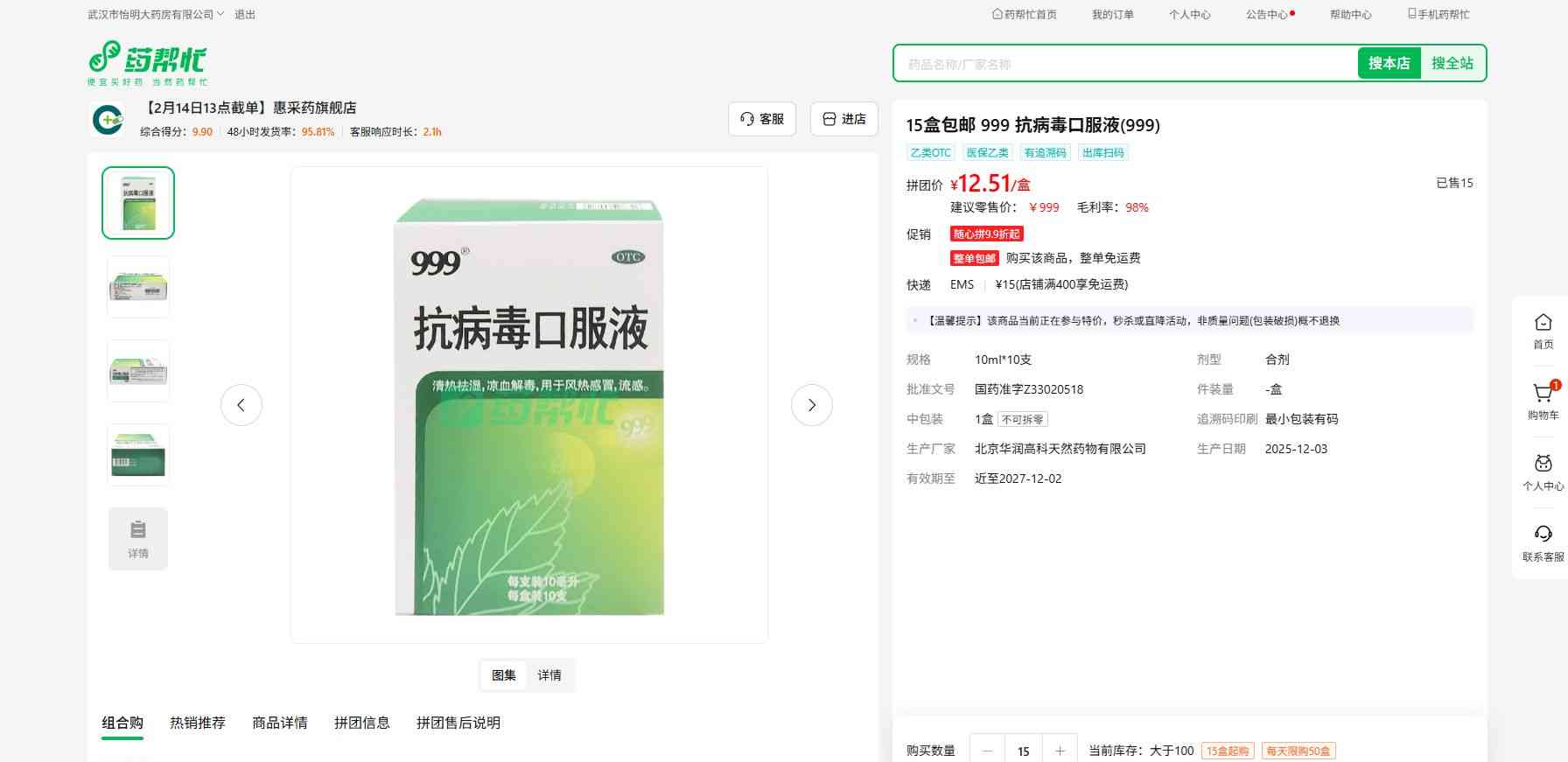Increase purchase quantity with plus button
This screenshot has height=762, width=1568.
1060,751
